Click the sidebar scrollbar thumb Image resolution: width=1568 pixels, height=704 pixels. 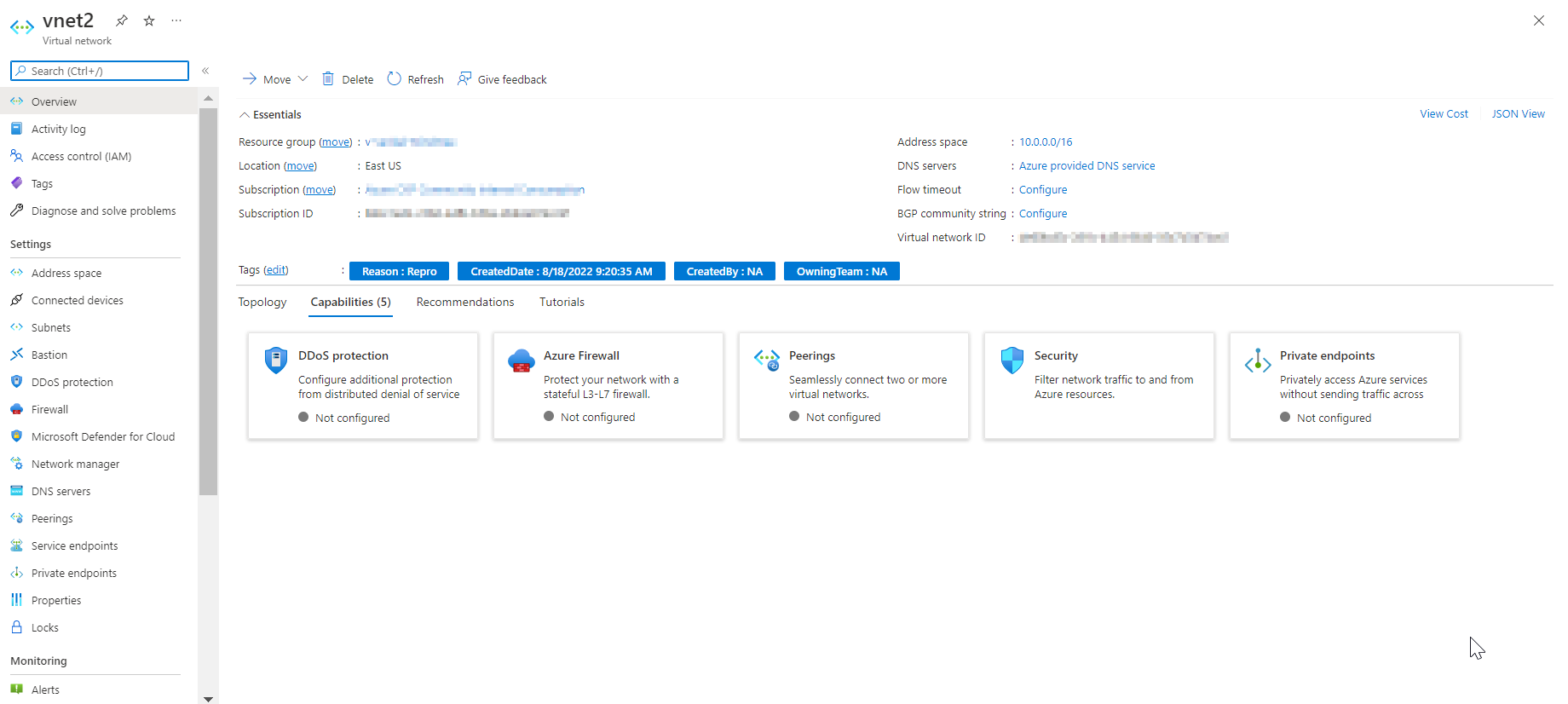point(208,301)
